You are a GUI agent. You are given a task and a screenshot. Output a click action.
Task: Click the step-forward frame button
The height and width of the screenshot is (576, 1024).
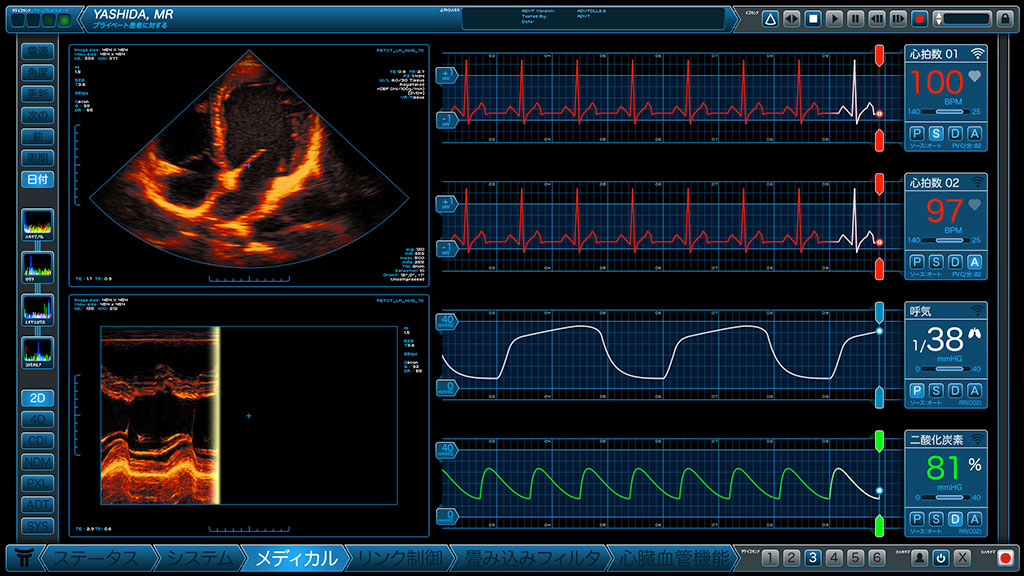click(897, 19)
